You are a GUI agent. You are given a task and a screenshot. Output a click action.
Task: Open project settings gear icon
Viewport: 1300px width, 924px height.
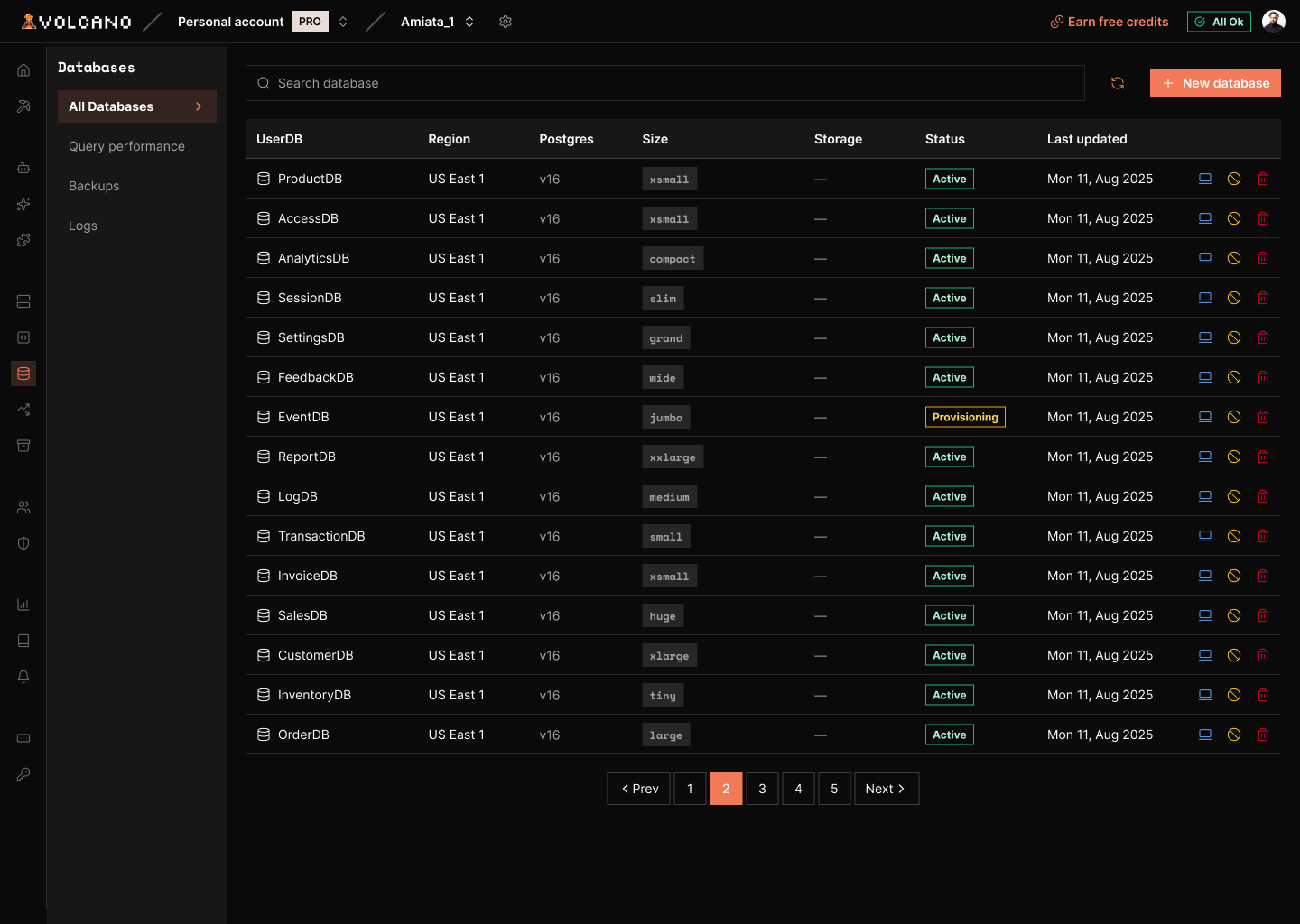pos(506,22)
